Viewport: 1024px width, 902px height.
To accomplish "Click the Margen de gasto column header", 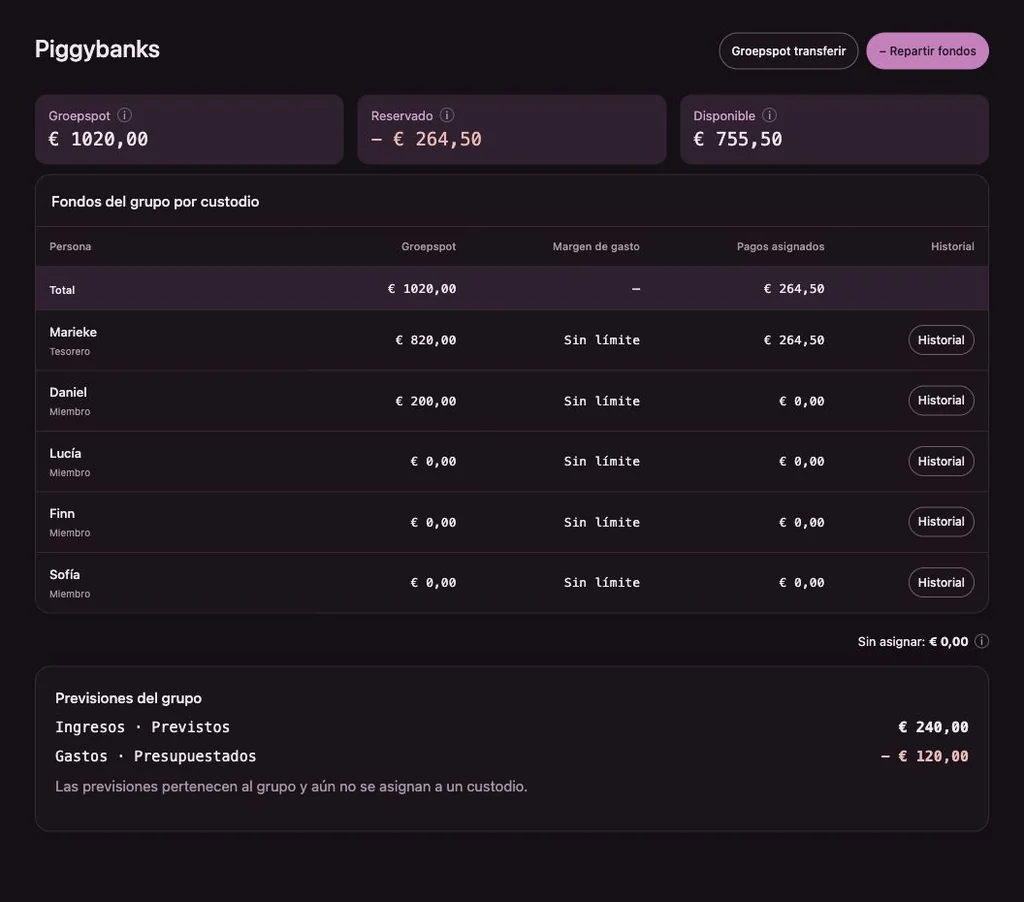I will 596,246.
